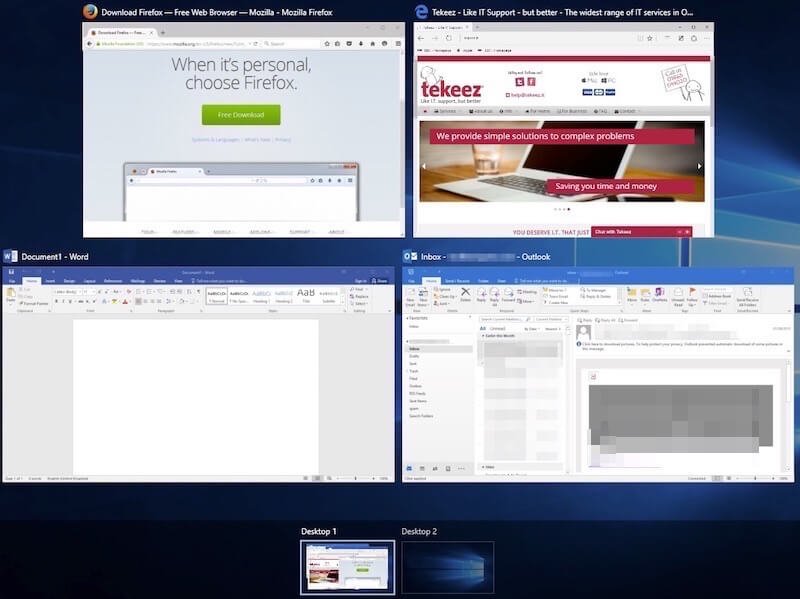800x599 pixels.
Task: Click the zoom slider in Word's status bar
Action: tap(356, 479)
